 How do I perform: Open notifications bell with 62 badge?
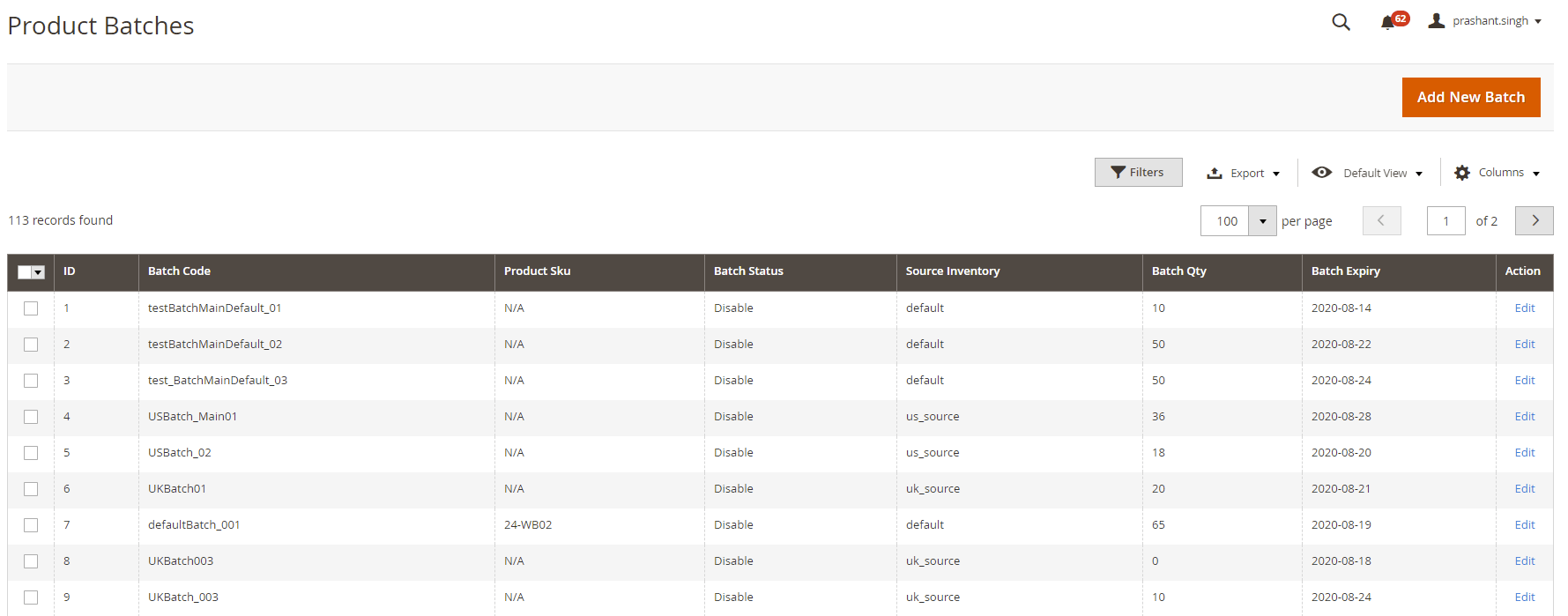1388,22
